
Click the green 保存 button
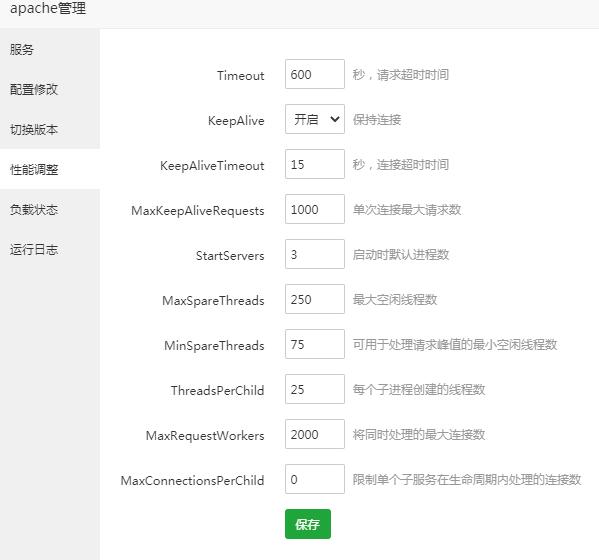pyautogui.click(x=308, y=524)
